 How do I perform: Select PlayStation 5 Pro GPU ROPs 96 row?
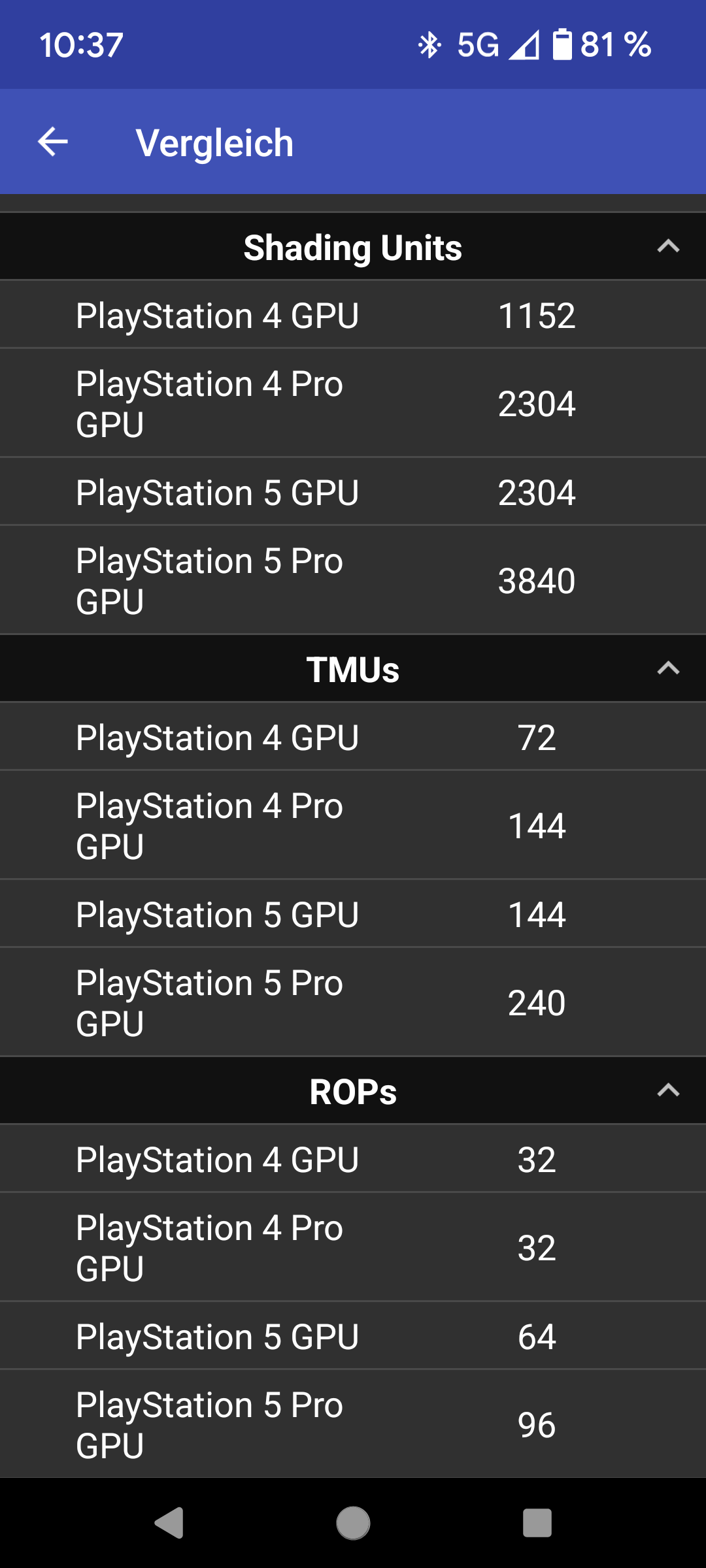click(x=353, y=1424)
